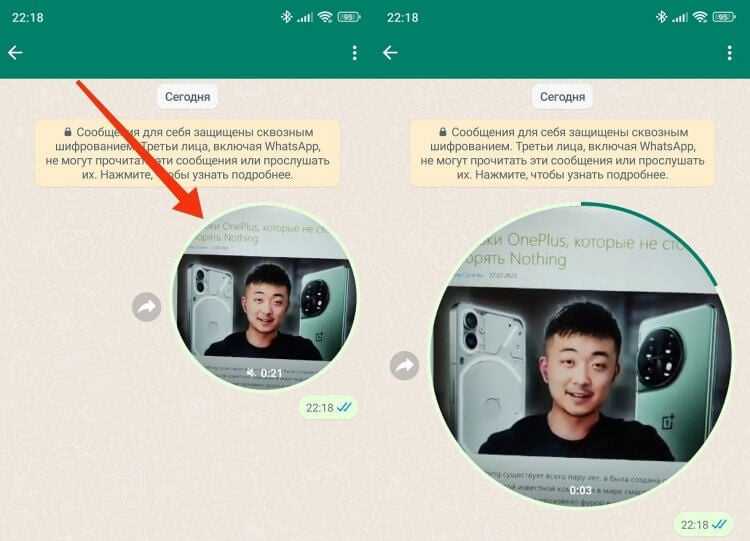The height and width of the screenshot is (541, 750).
Task: Tap the 22:18 read-receipt under small video
Action: [329, 408]
